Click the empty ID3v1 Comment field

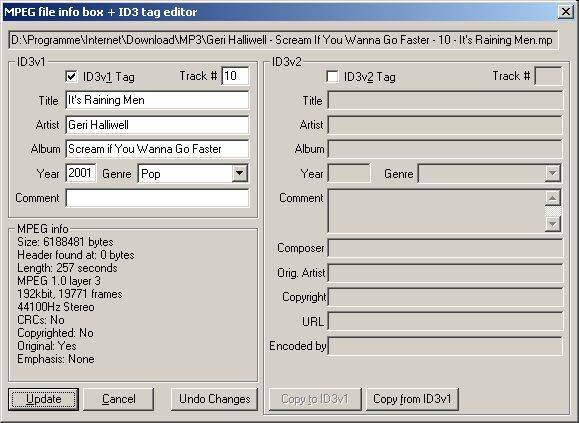[x=157, y=198]
